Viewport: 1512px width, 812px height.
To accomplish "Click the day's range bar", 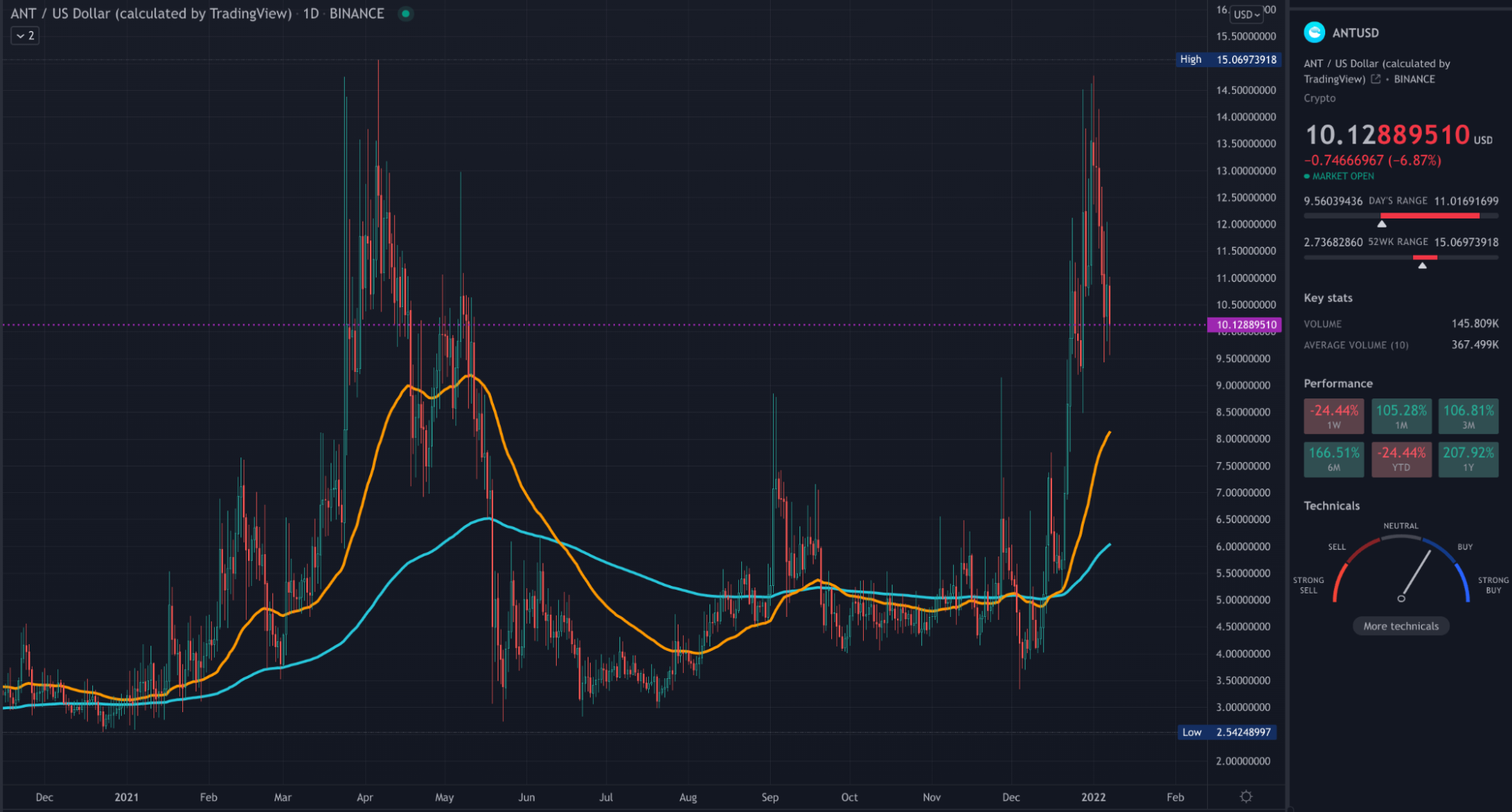I will (1401, 216).
